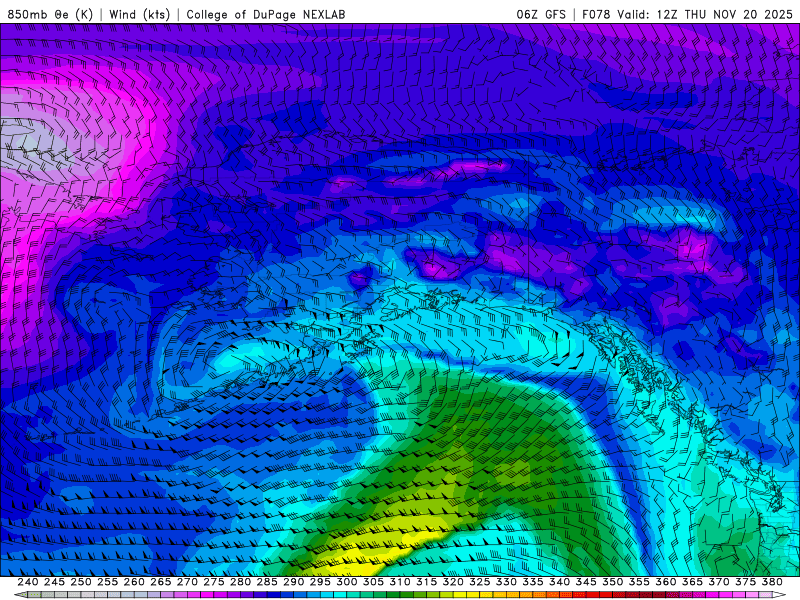Click the 360 legend value
This screenshot has width=800, height=600.
pyautogui.click(x=666, y=582)
